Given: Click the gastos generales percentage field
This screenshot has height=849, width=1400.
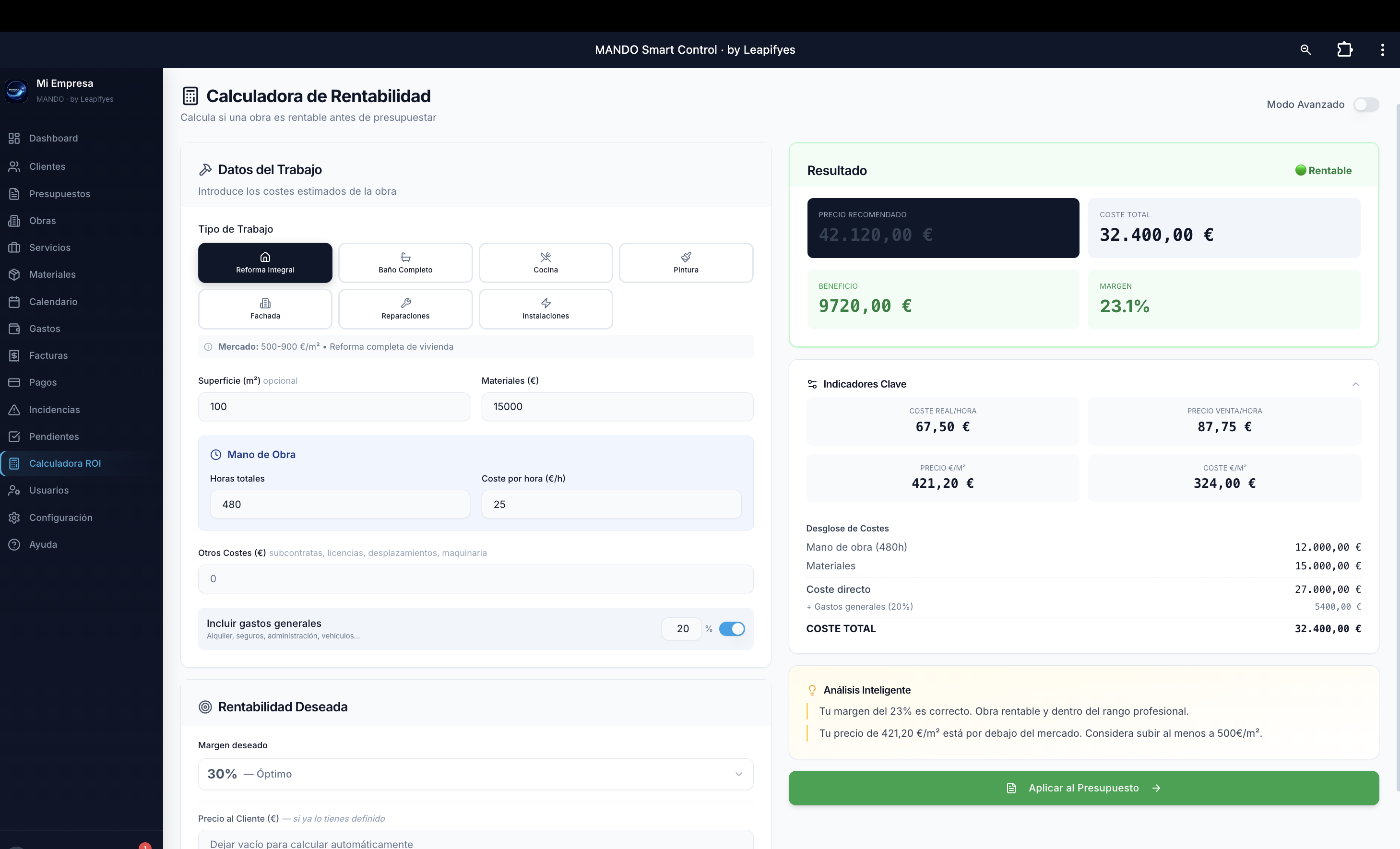Looking at the screenshot, I should [x=682, y=629].
